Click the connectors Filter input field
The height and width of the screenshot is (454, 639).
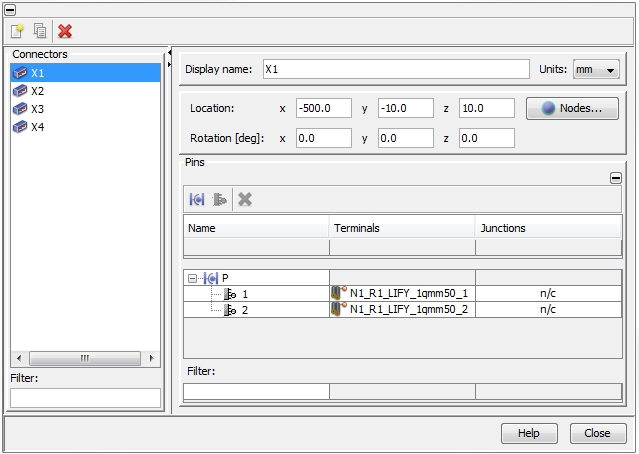[86, 398]
